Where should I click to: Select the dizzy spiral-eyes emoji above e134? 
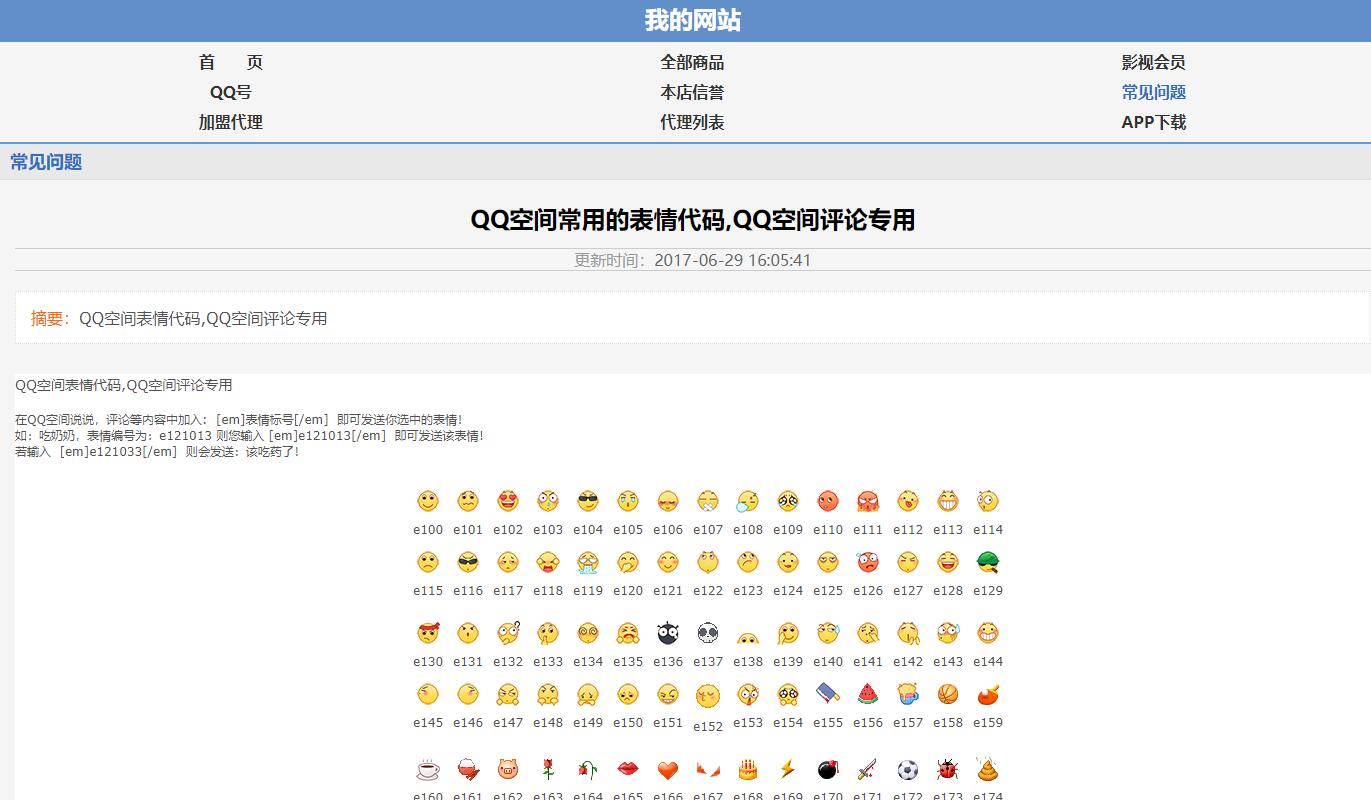click(x=588, y=633)
